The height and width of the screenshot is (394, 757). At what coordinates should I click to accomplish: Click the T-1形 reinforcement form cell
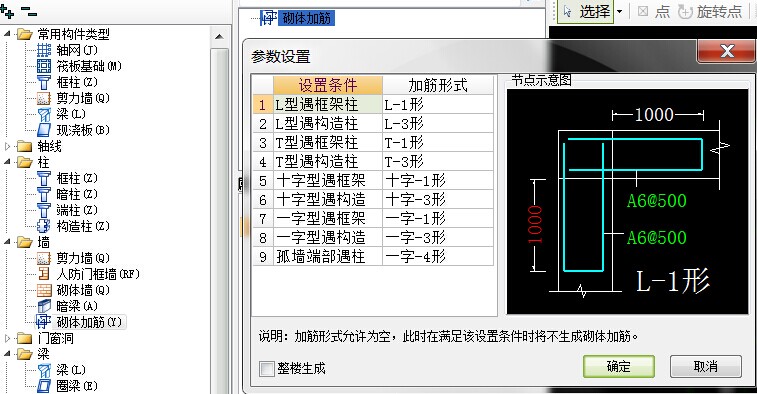point(438,142)
